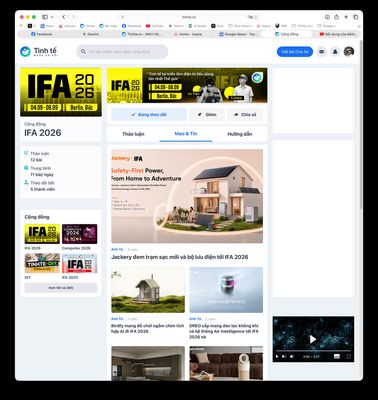Switch to the Tinhte.vn browser tab
Viewport: 378px width, 400px height.
142,34
